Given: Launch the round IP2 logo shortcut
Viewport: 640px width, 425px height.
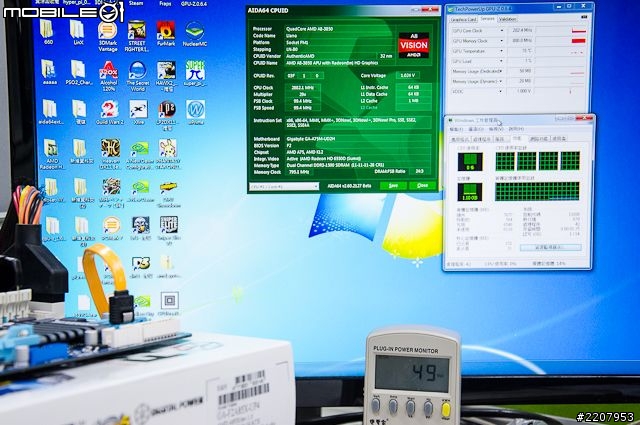Looking at the screenshot, I should tap(167, 115).
